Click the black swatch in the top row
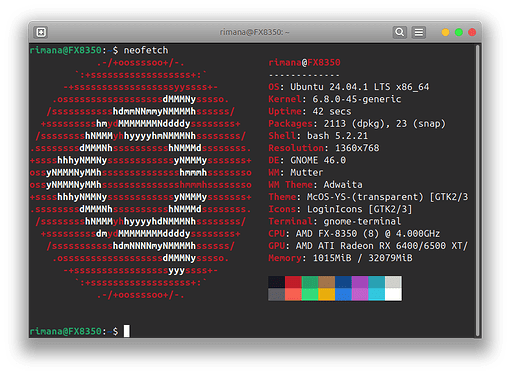Screen dimensions: 510x375 click(277, 282)
